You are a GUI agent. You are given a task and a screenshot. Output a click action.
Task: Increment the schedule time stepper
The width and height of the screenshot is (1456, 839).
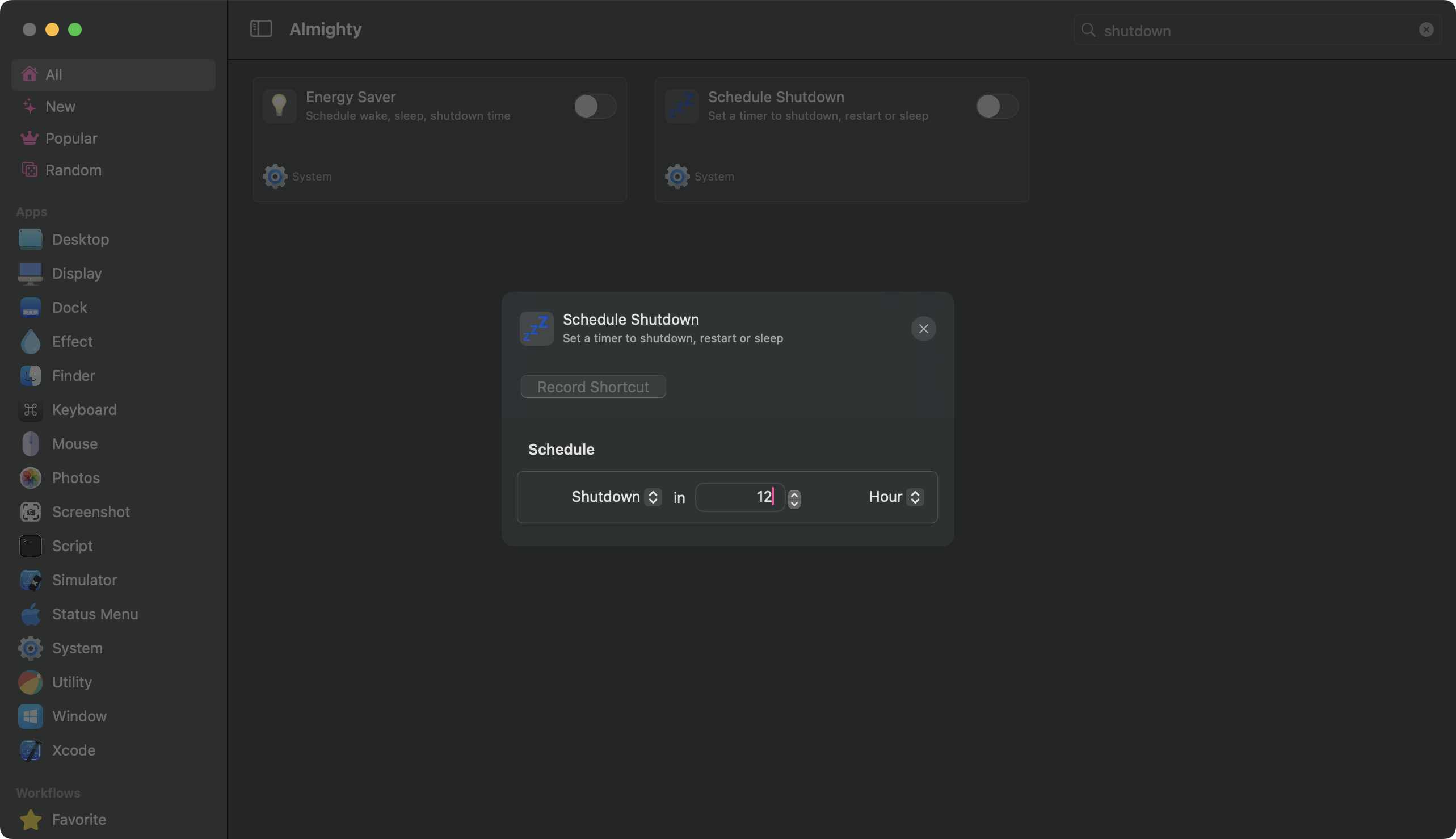pos(794,494)
